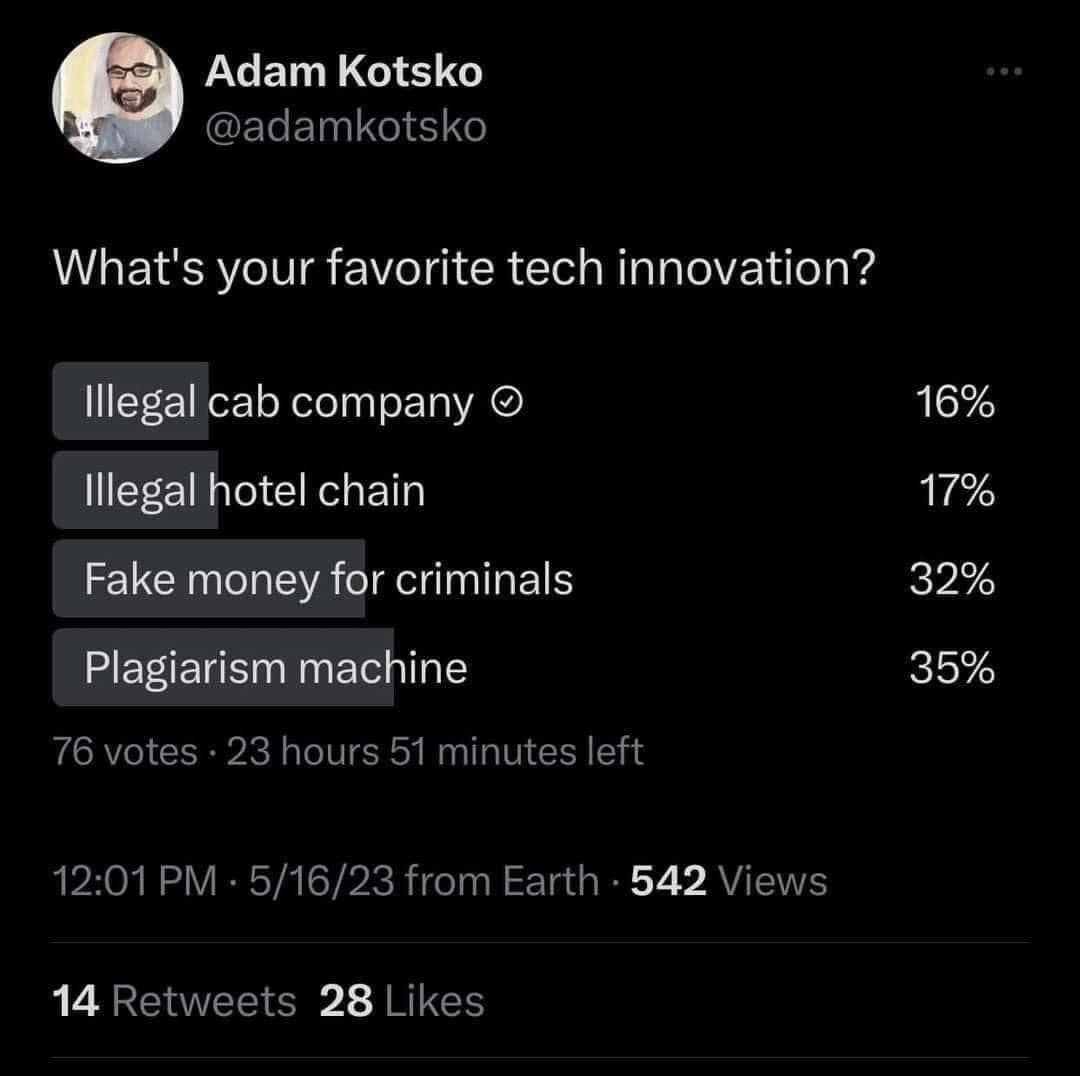Choose the "Fake money for criminals" option

pos(328,578)
